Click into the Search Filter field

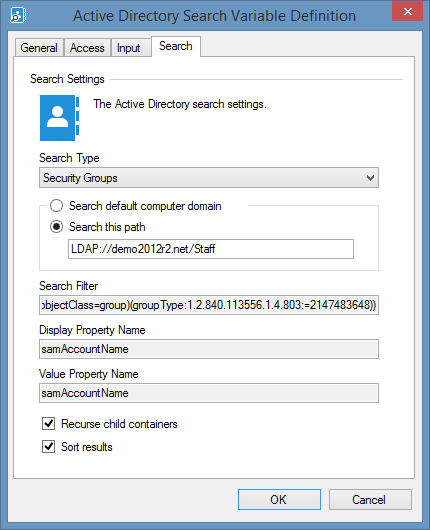209,305
